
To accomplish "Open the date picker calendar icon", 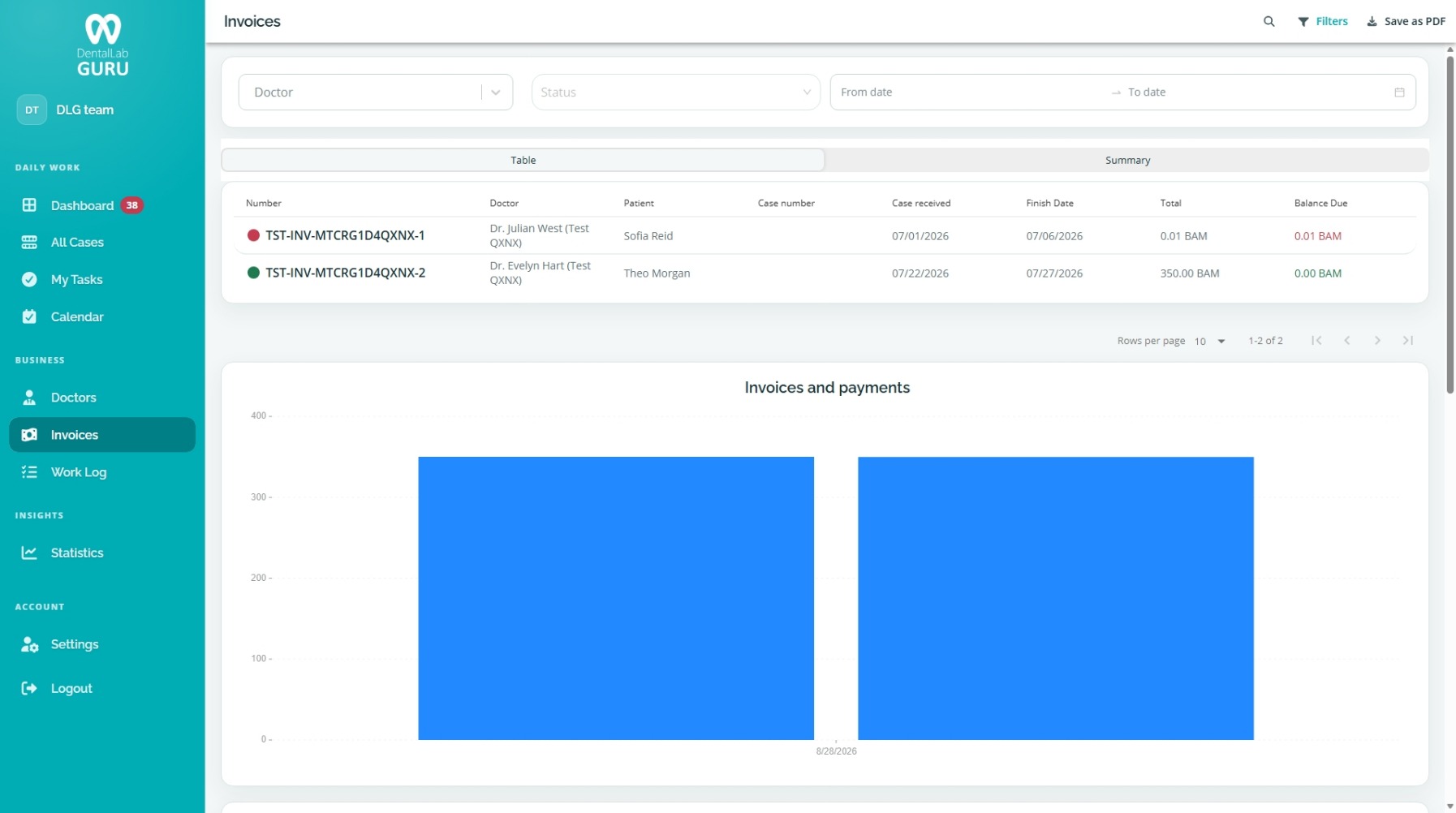I will (x=1399, y=92).
